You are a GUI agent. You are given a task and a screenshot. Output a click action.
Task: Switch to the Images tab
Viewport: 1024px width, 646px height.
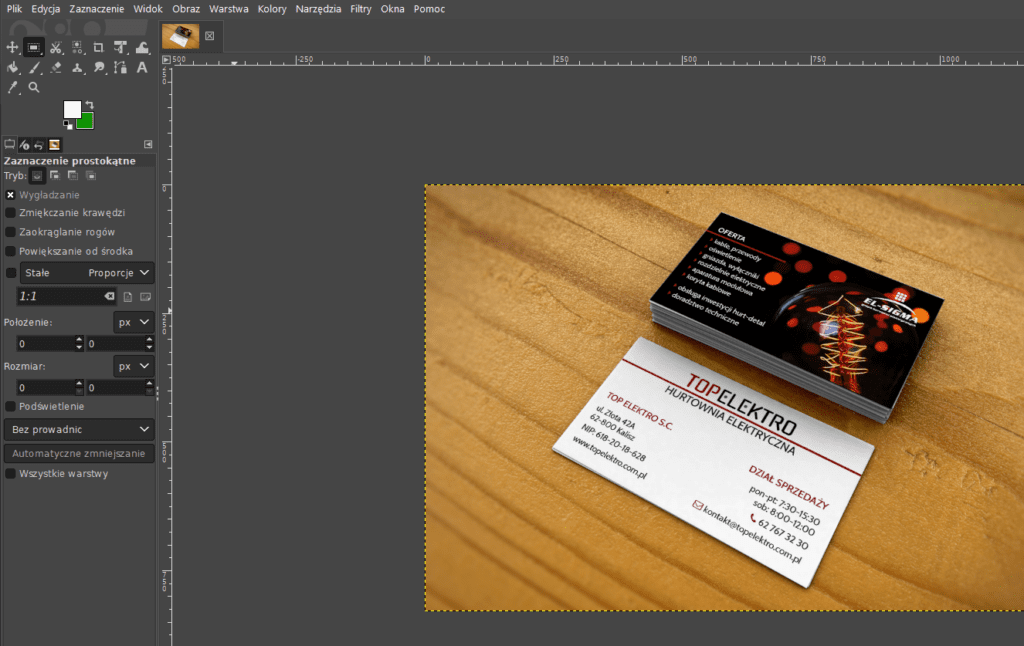54,144
